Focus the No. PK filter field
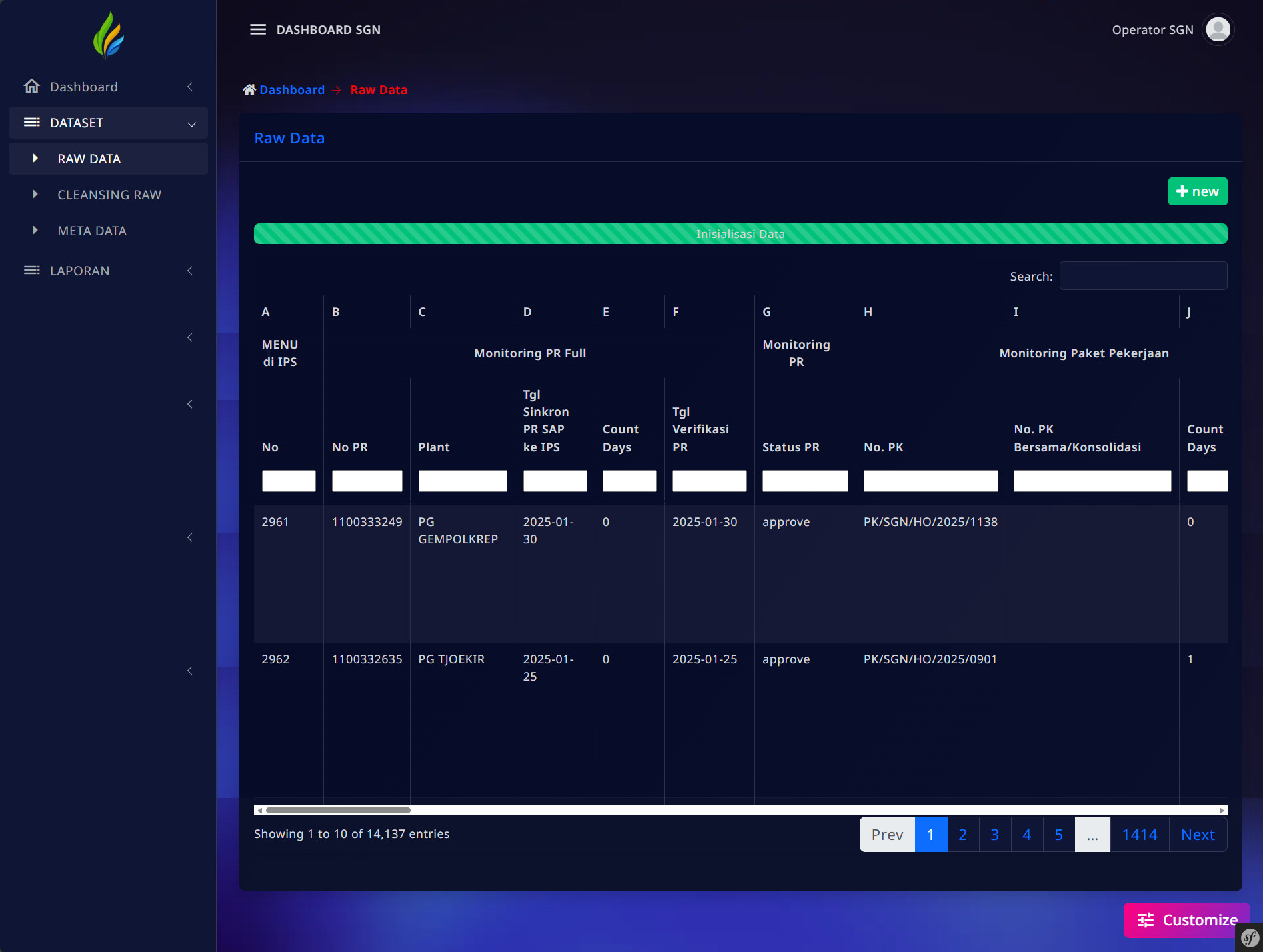Screen dimensions: 1263x952 [x=931, y=481]
